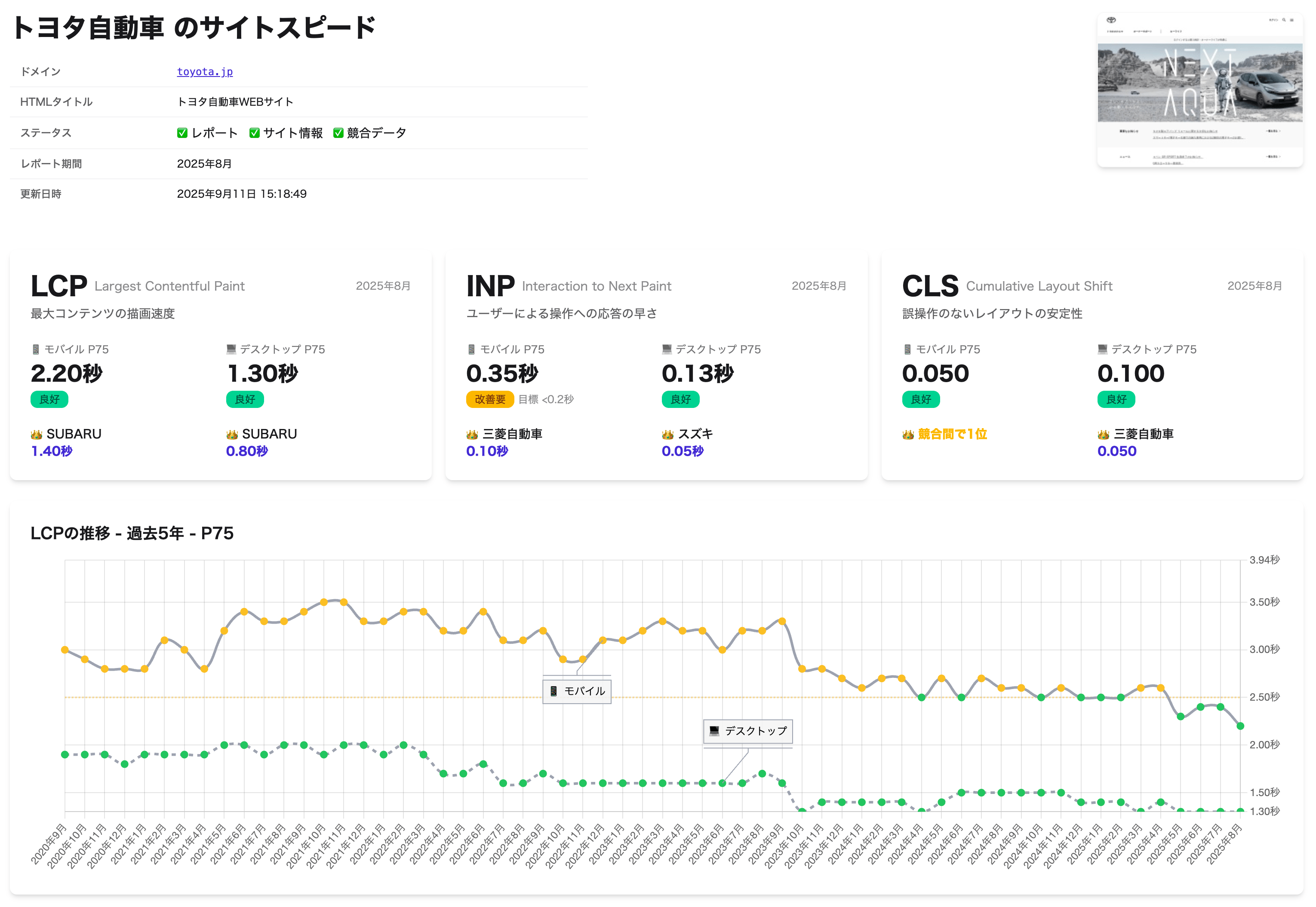This screenshot has height=907, width=1316.
Task: Expand the 改善要 badge on INP mobile
Action: tap(490, 399)
